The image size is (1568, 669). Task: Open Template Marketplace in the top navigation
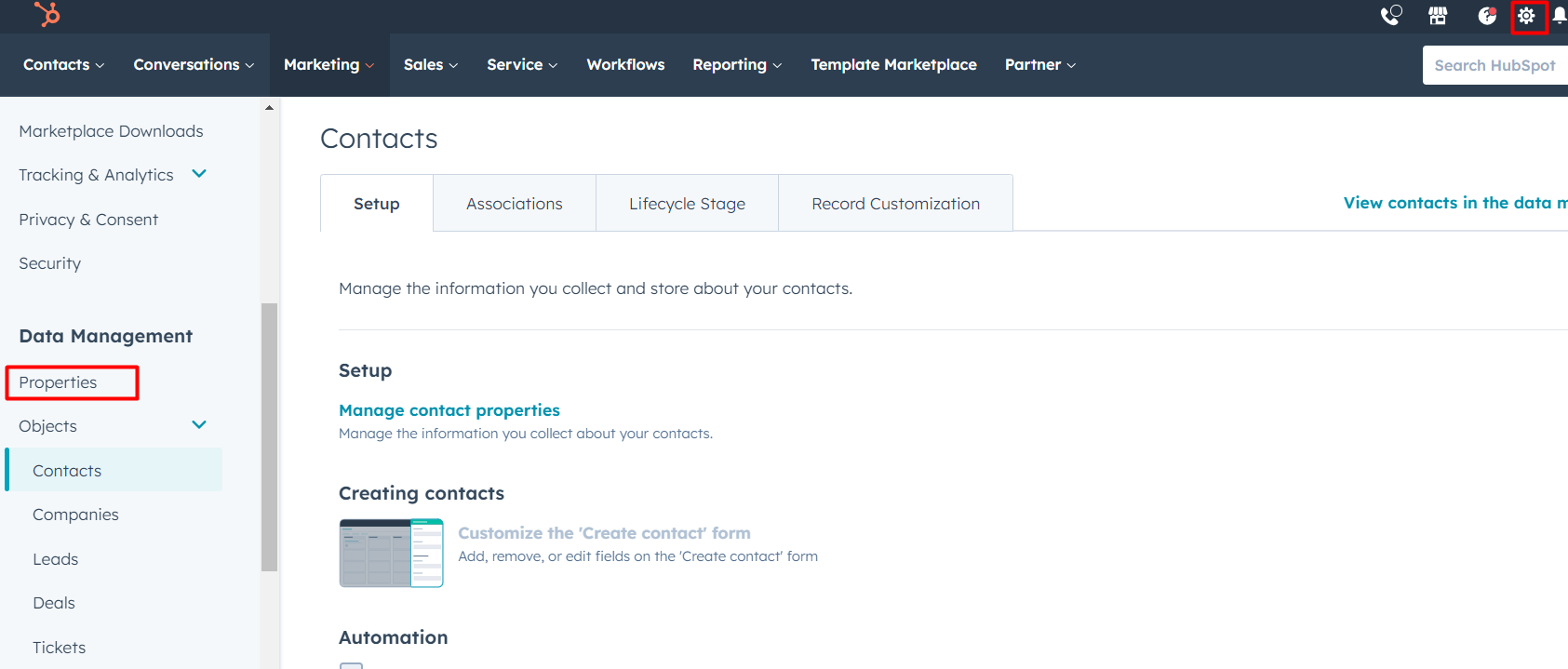pyautogui.click(x=893, y=64)
